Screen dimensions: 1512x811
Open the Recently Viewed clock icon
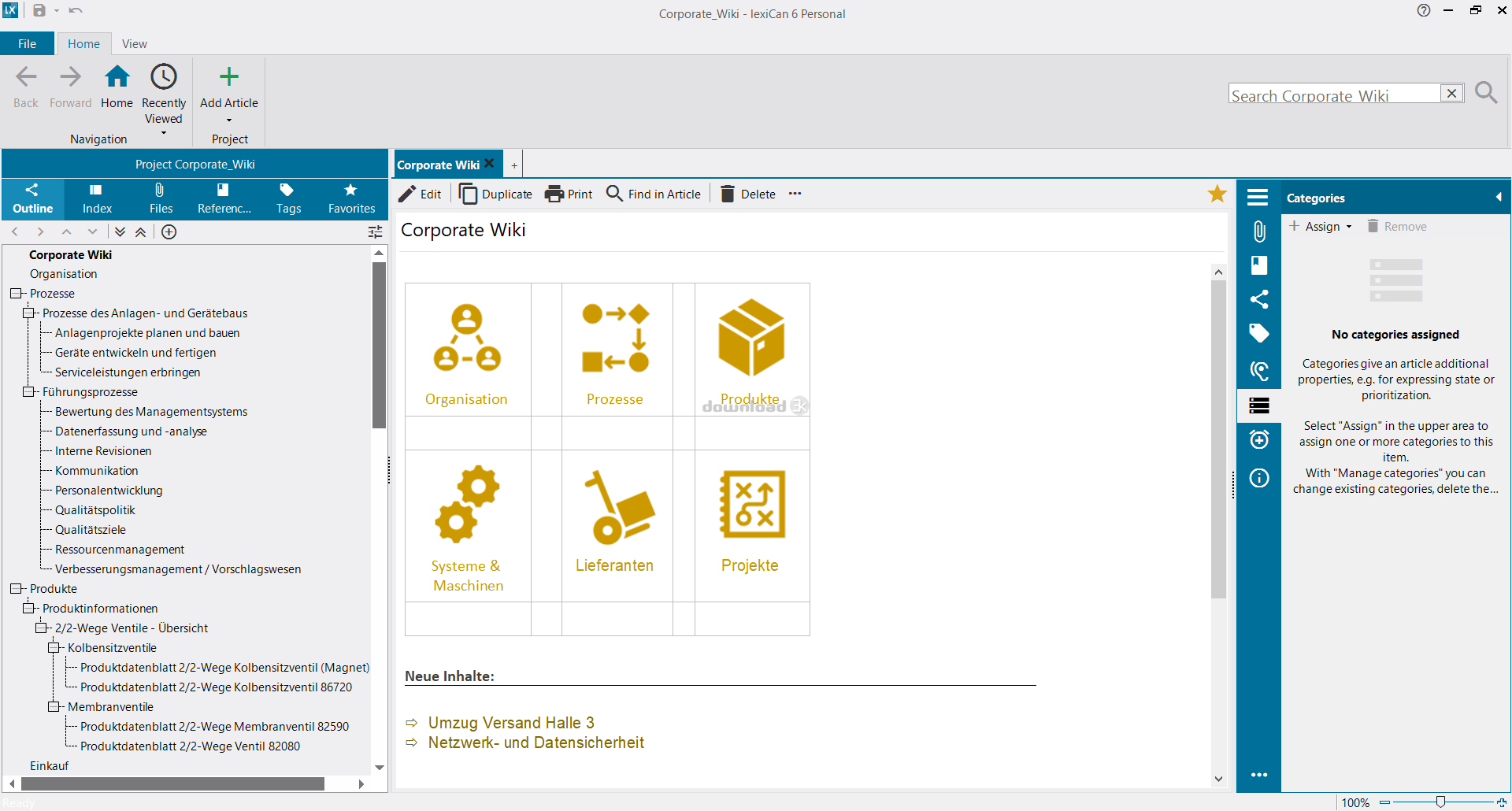pos(164,77)
